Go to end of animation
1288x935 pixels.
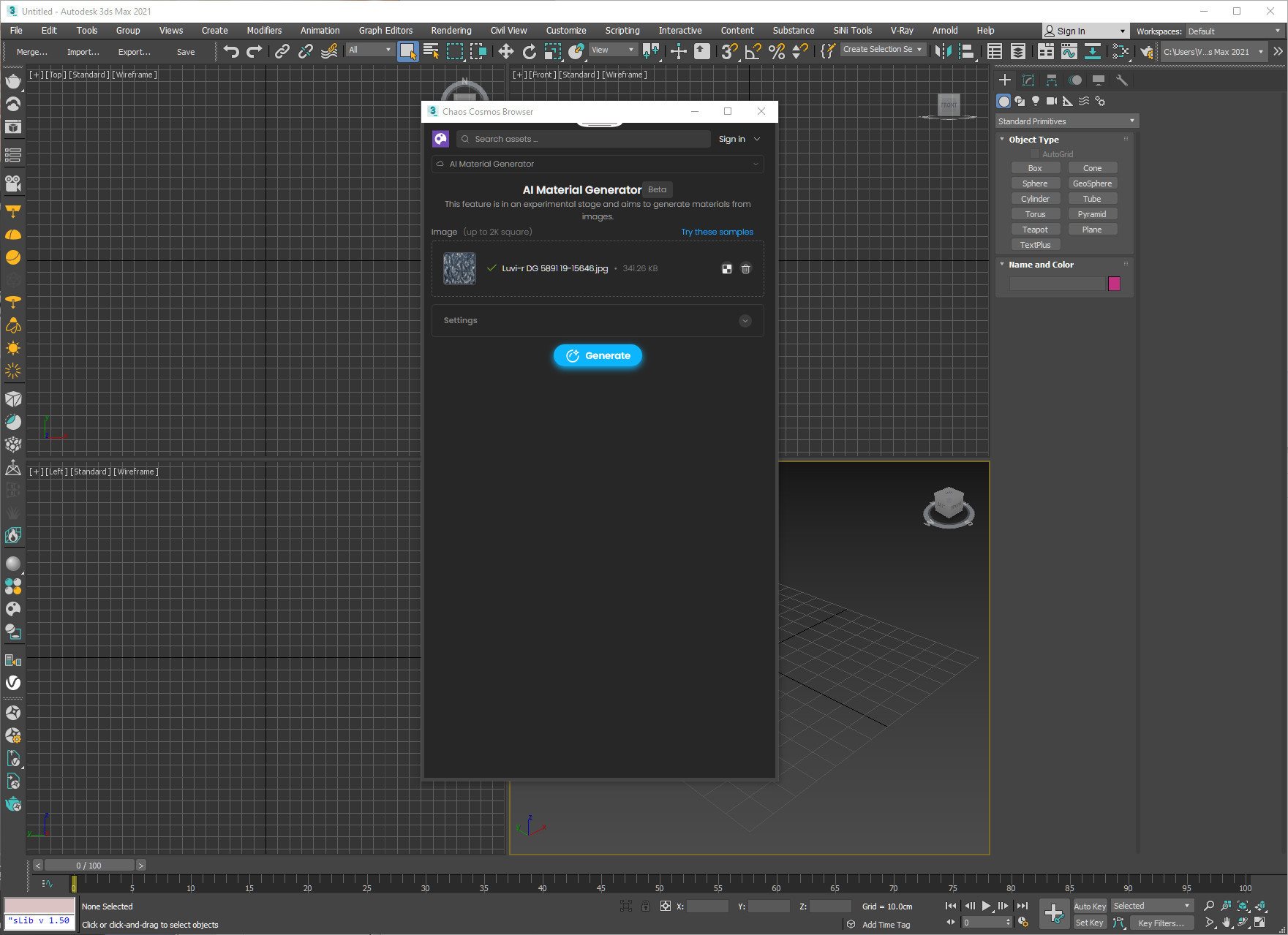tap(1023, 906)
